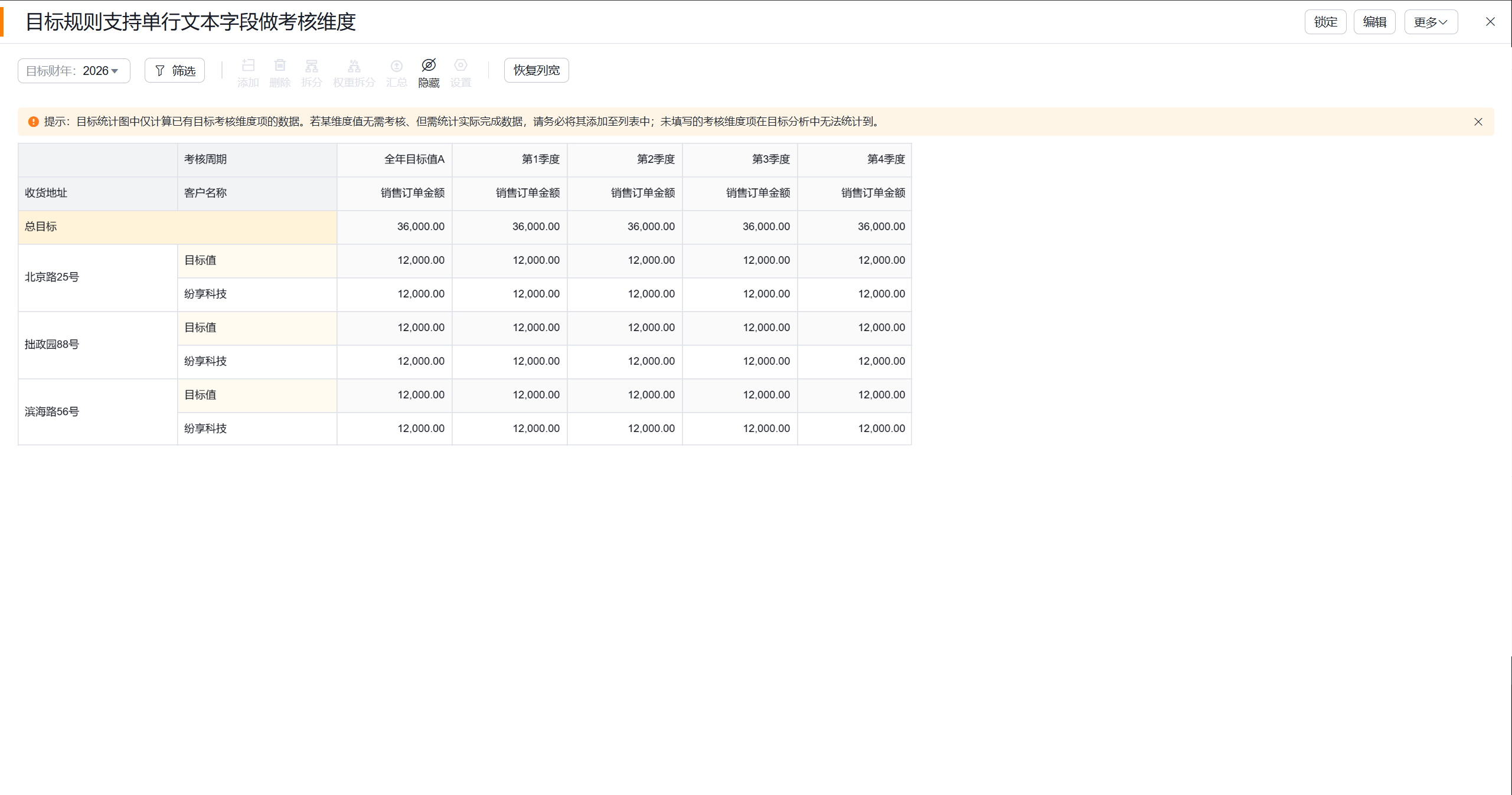
Task: Click the 恢复列宽 button
Action: [x=536, y=70]
